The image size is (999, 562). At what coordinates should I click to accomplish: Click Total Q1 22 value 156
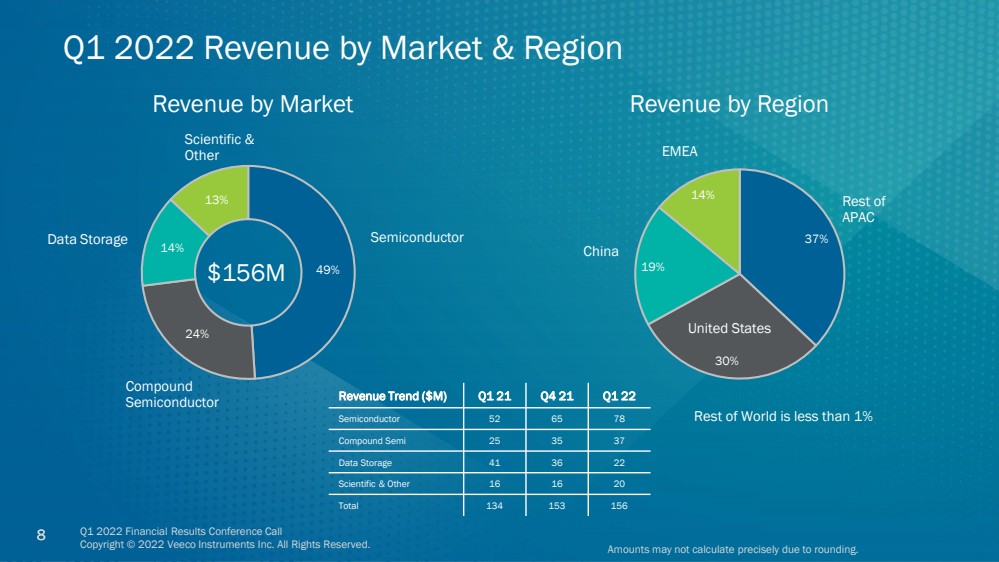[619, 505]
